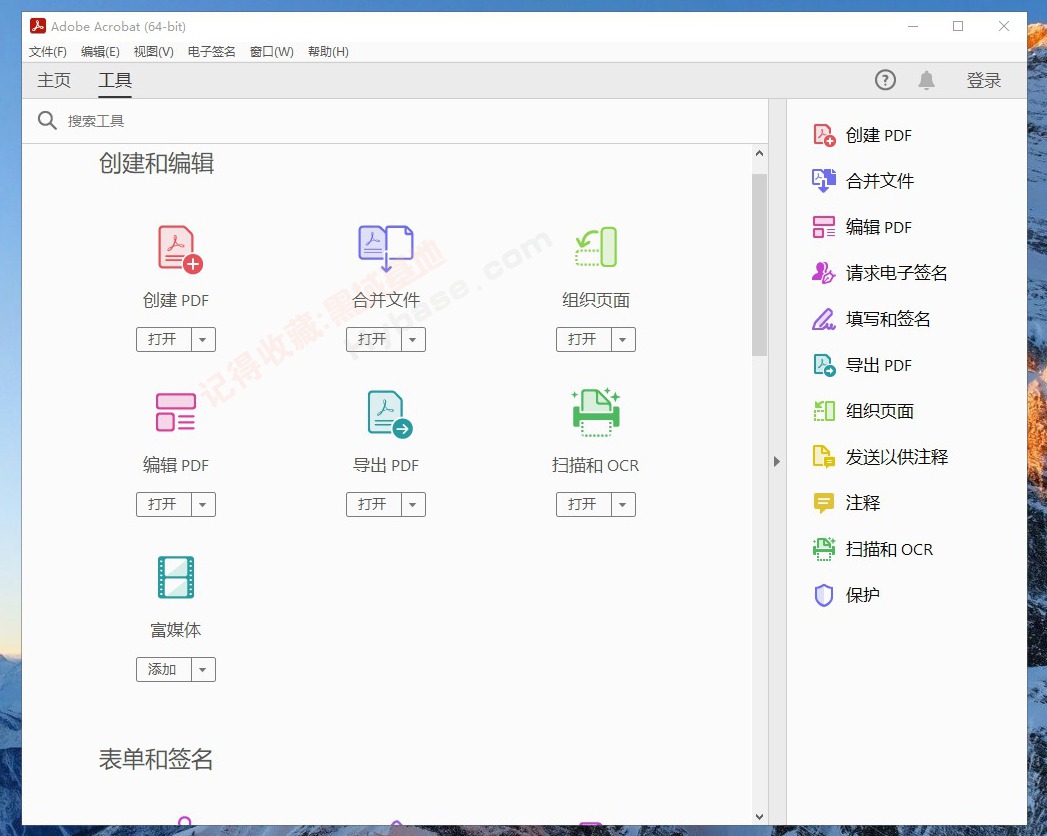Expand the dropdown arrow next to 组织页面 打开
1047x836 pixels.
pos(623,339)
